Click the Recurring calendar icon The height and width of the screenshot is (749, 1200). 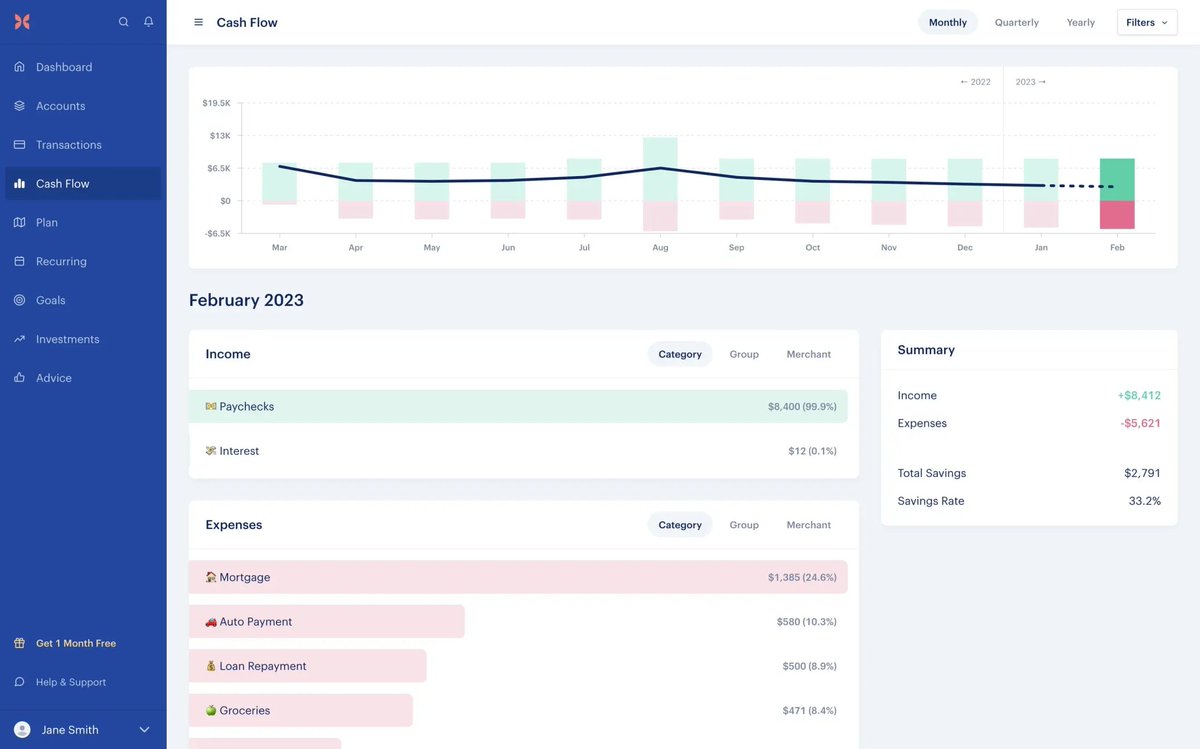click(x=19, y=262)
